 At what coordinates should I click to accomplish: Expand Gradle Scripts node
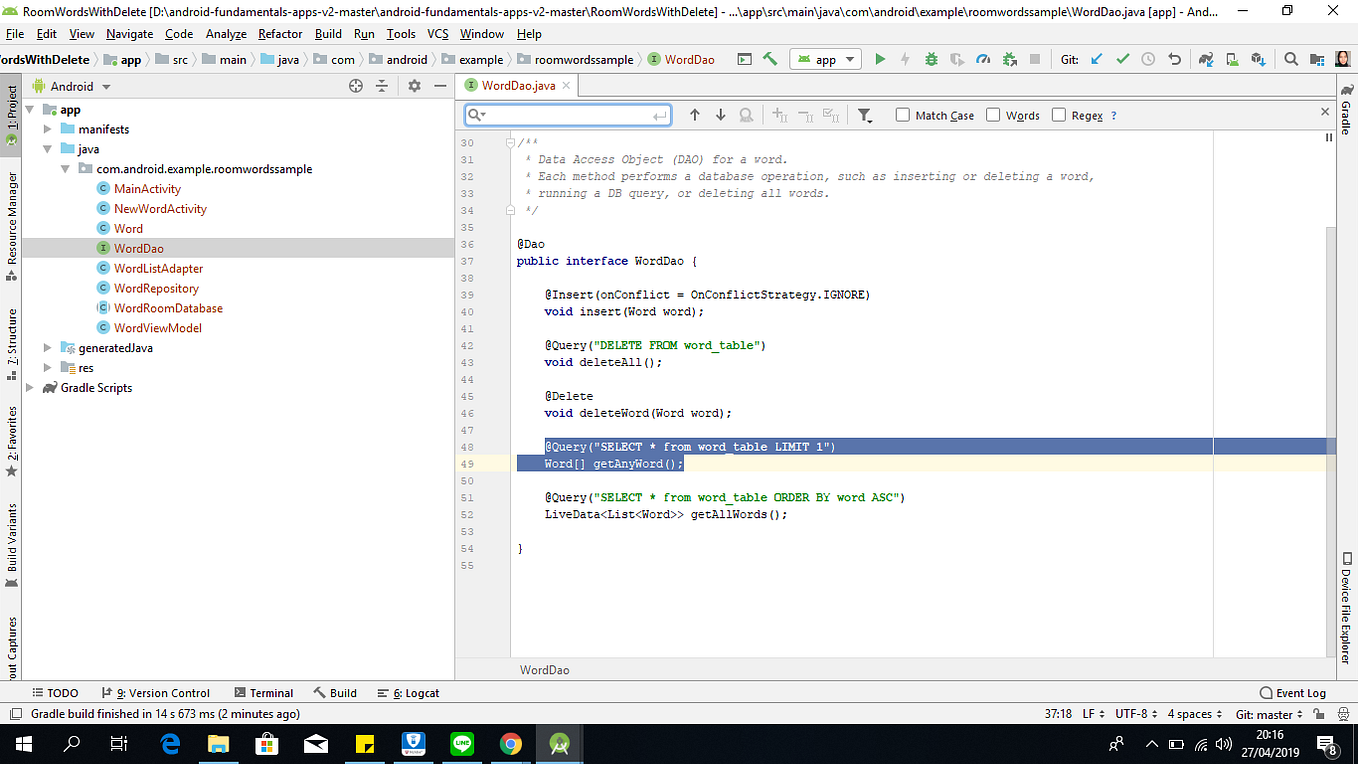(x=30, y=388)
